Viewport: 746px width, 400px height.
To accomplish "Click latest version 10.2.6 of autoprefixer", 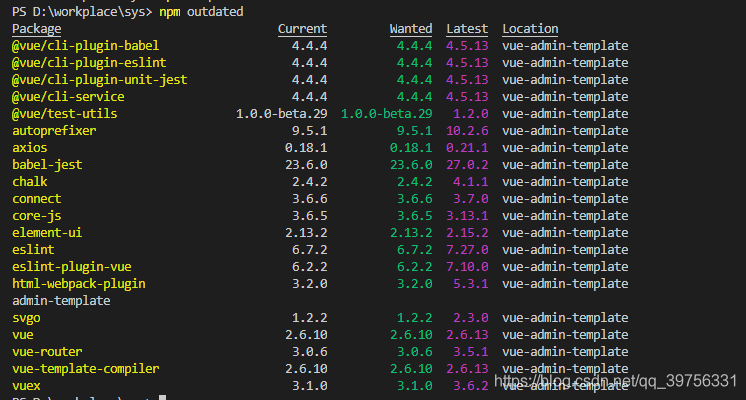I will pos(467,131).
